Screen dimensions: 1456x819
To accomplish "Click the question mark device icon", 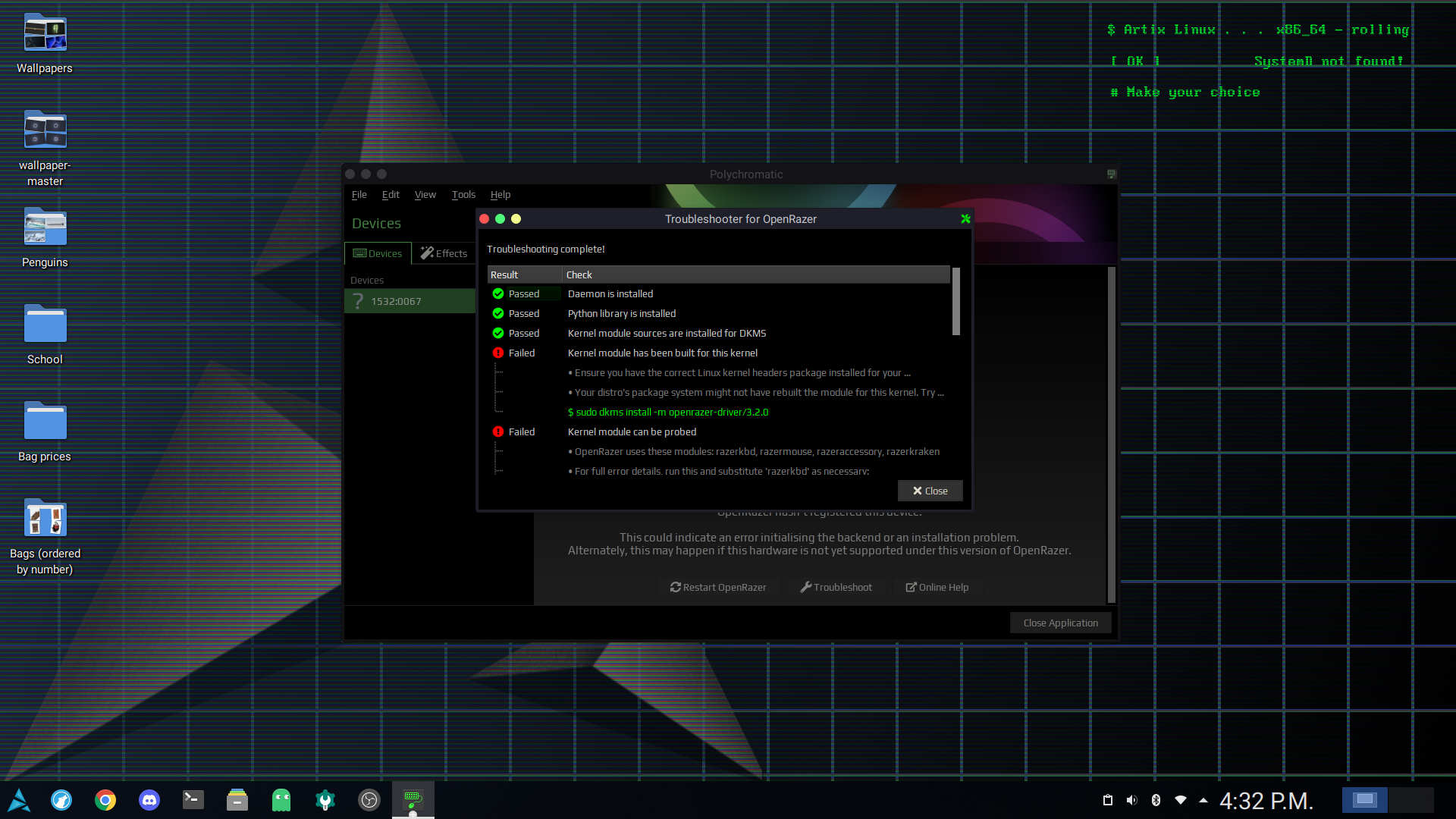I will (357, 300).
